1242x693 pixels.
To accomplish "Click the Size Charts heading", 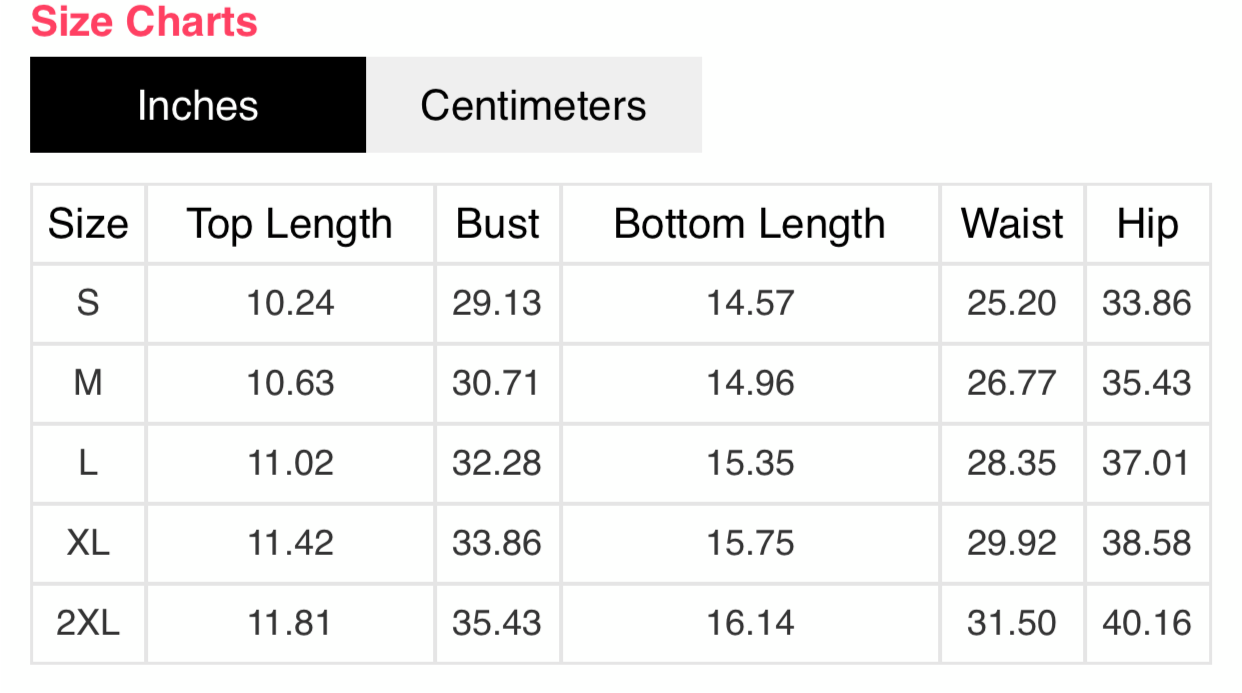I will coord(144,21).
